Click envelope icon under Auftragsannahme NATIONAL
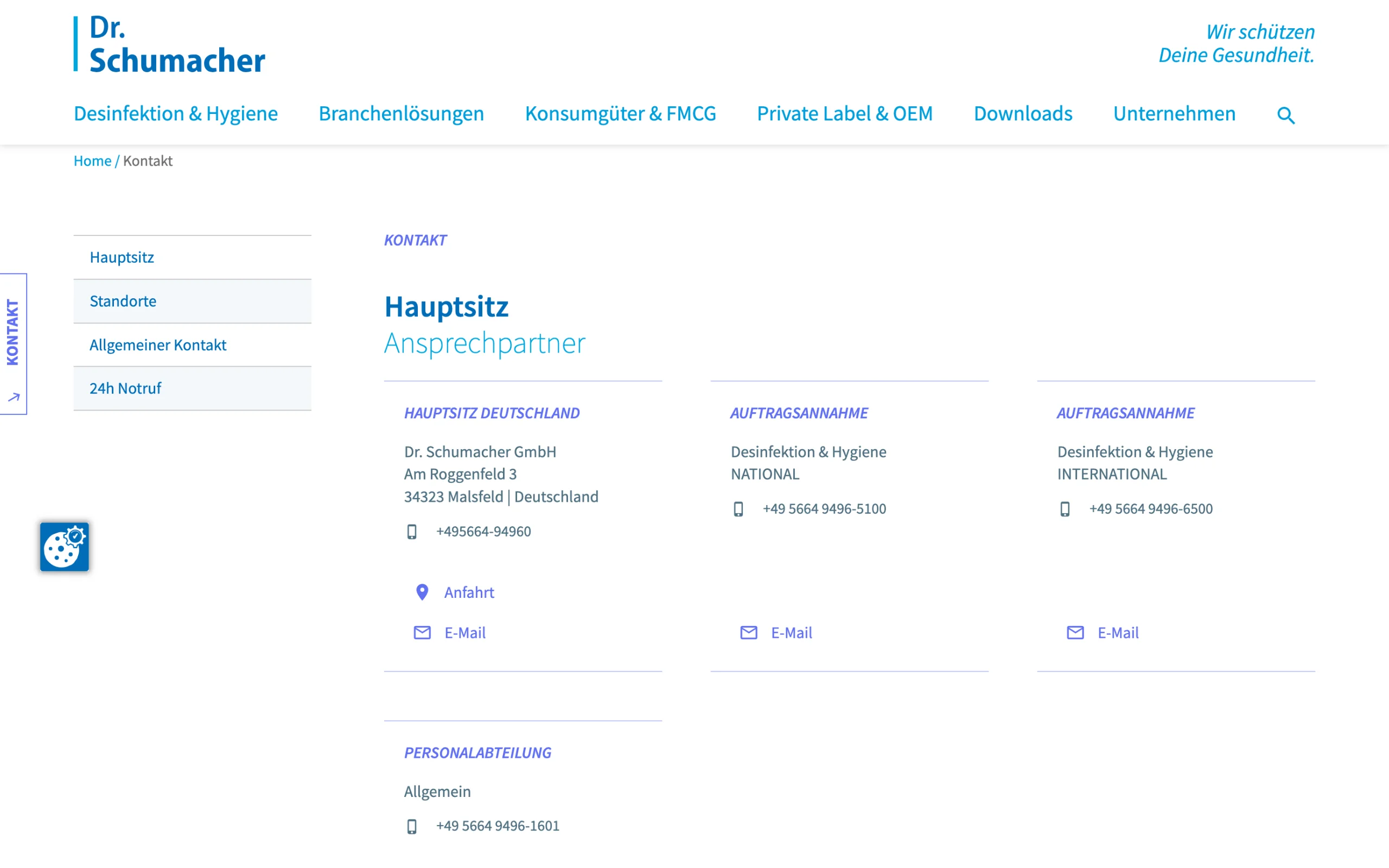1389x868 pixels. [748, 633]
